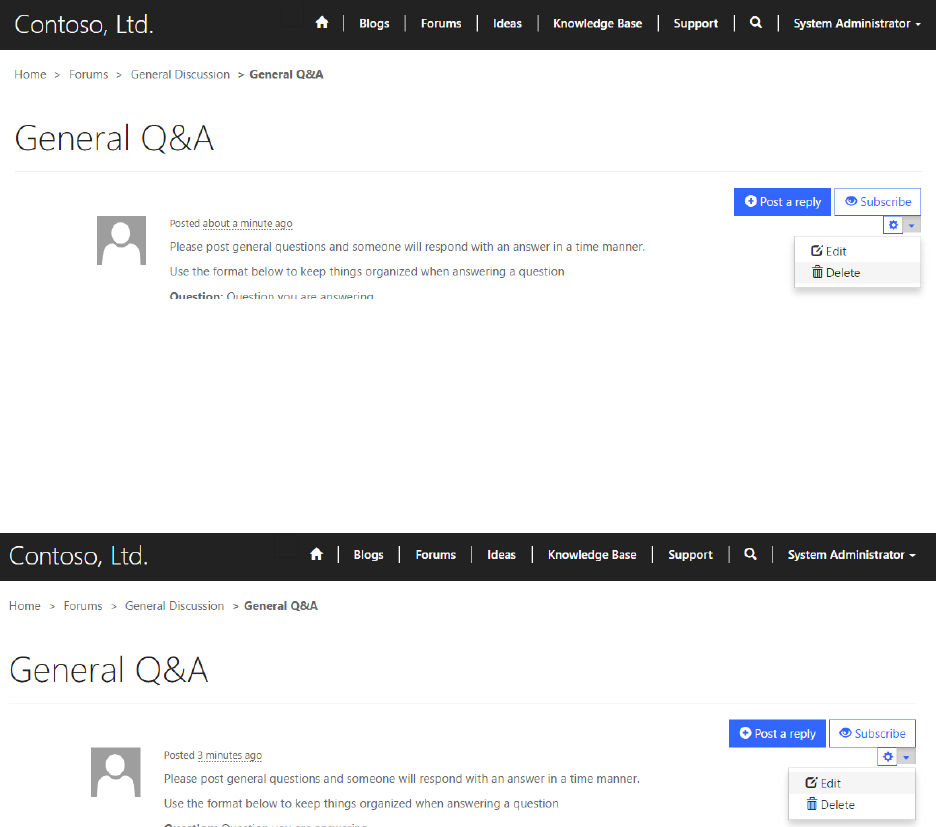Open search magnifier in lower navigation bar

click(x=750, y=554)
